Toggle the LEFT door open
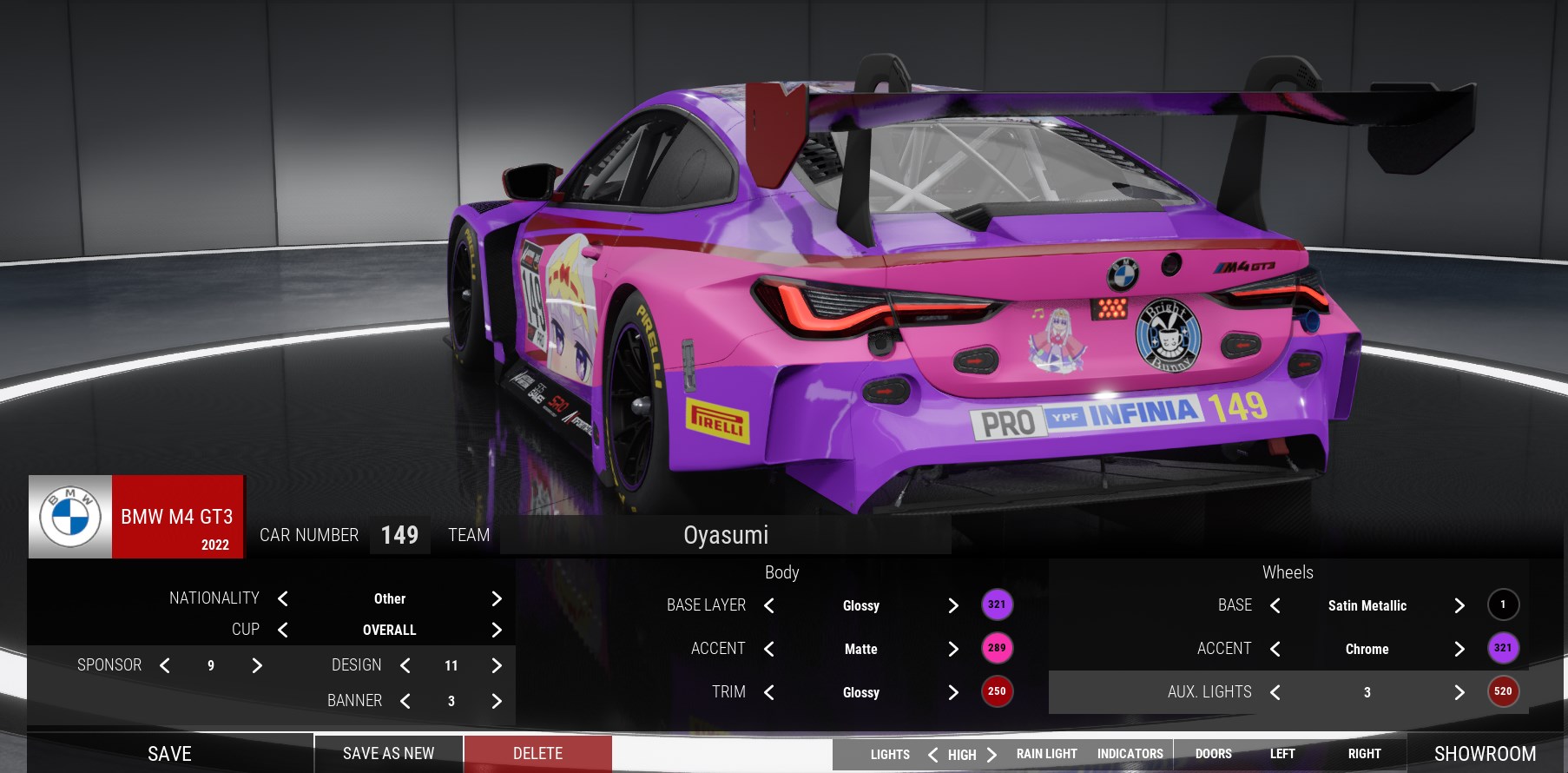This screenshot has height=773, width=1568. click(x=1282, y=754)
